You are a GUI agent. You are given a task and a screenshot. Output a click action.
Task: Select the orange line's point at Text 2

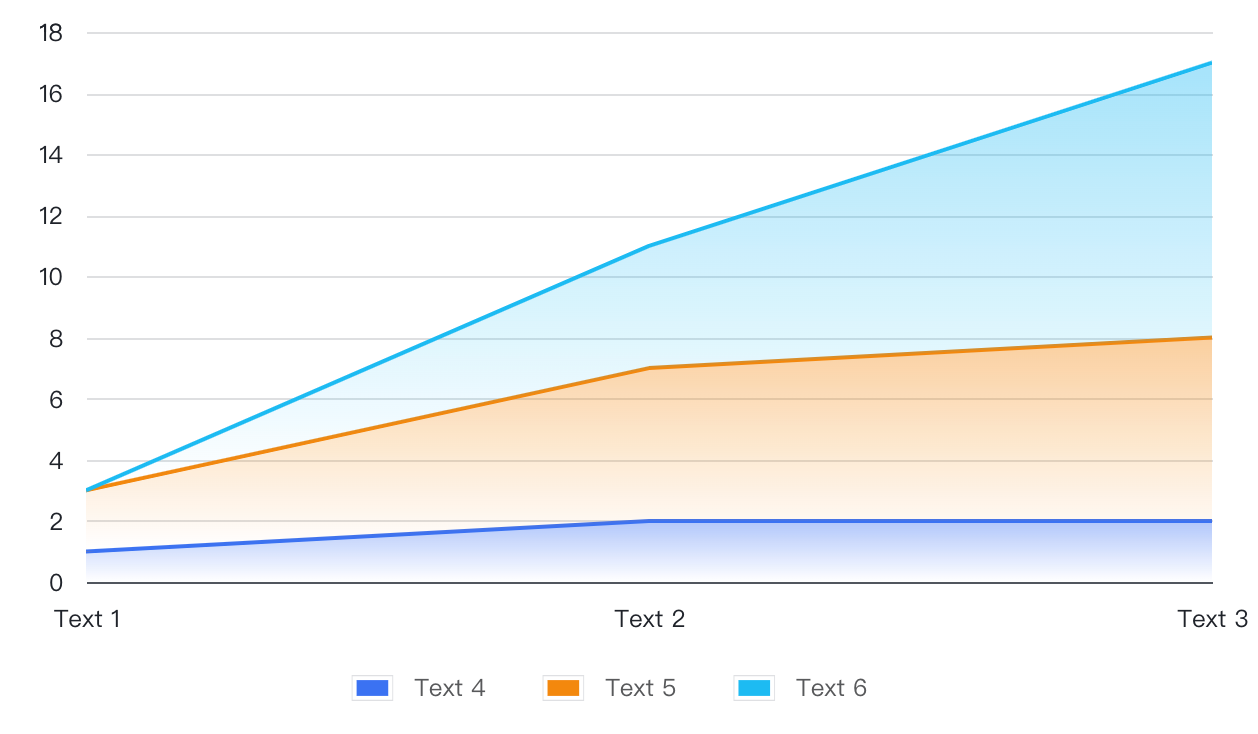tap(650, 368)
